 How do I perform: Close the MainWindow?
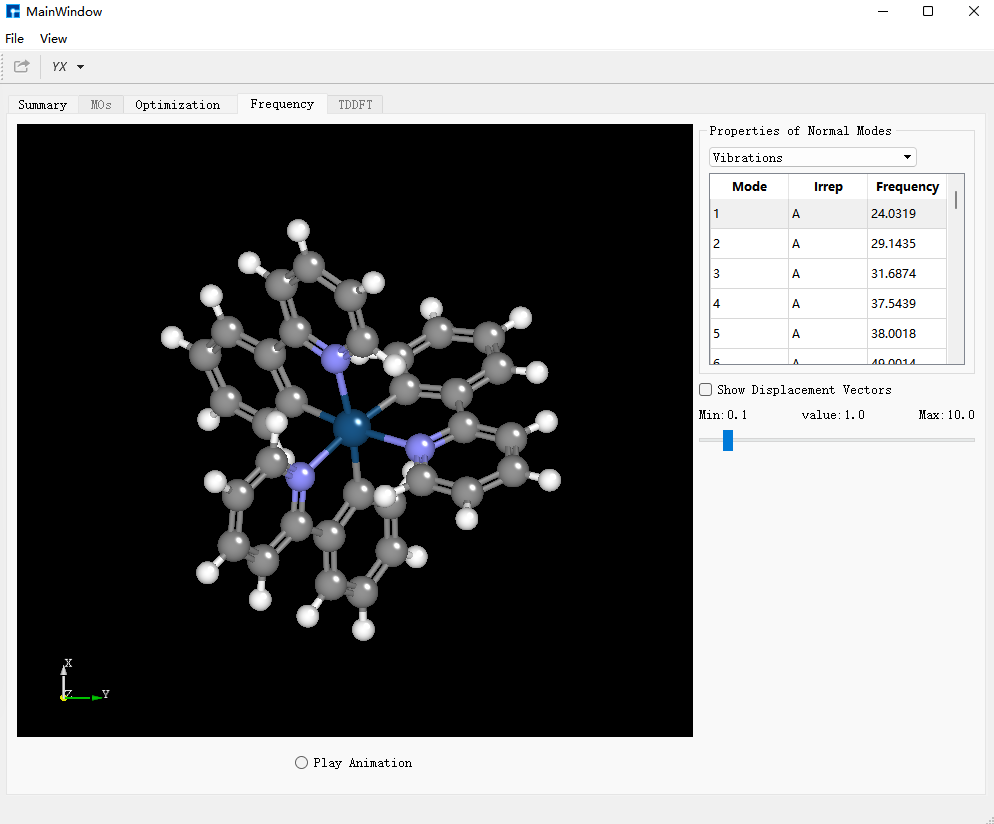pos(974,11)
